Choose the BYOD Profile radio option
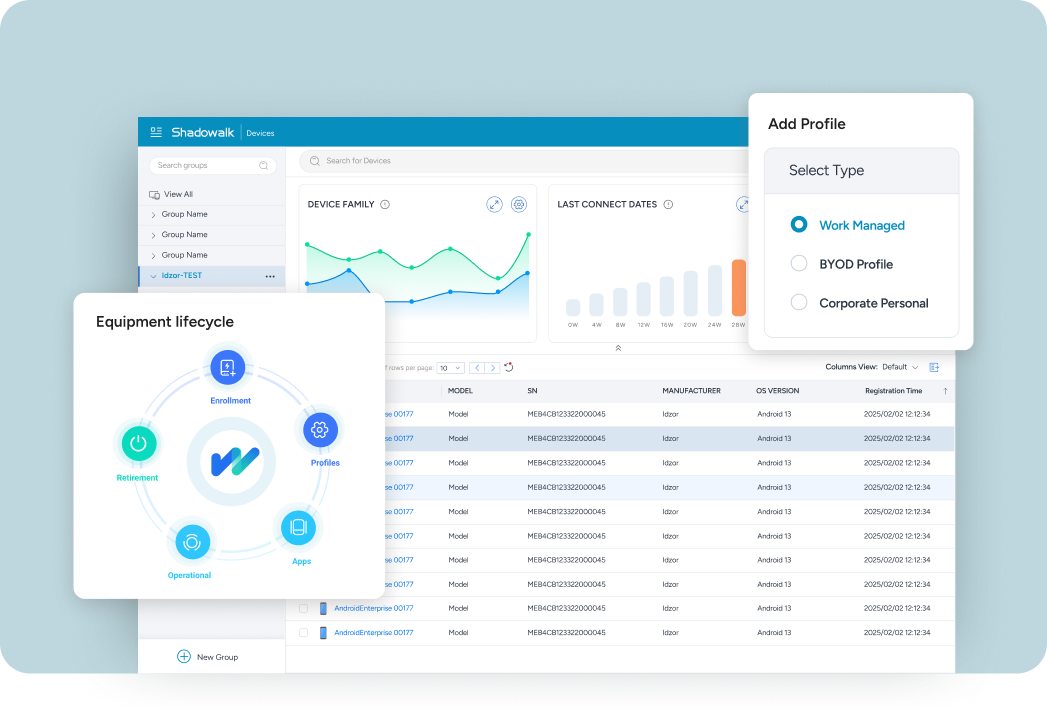 click(799, 264)
